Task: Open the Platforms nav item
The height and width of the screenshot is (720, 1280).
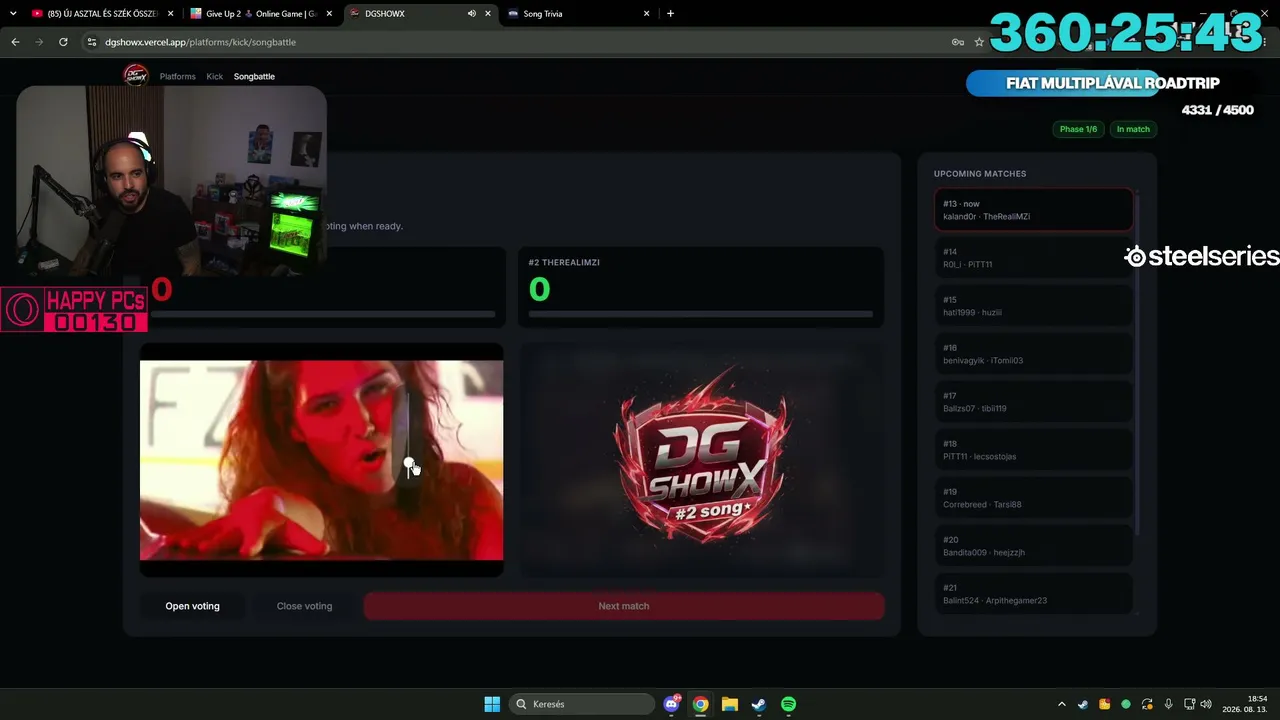Action: 178,76
